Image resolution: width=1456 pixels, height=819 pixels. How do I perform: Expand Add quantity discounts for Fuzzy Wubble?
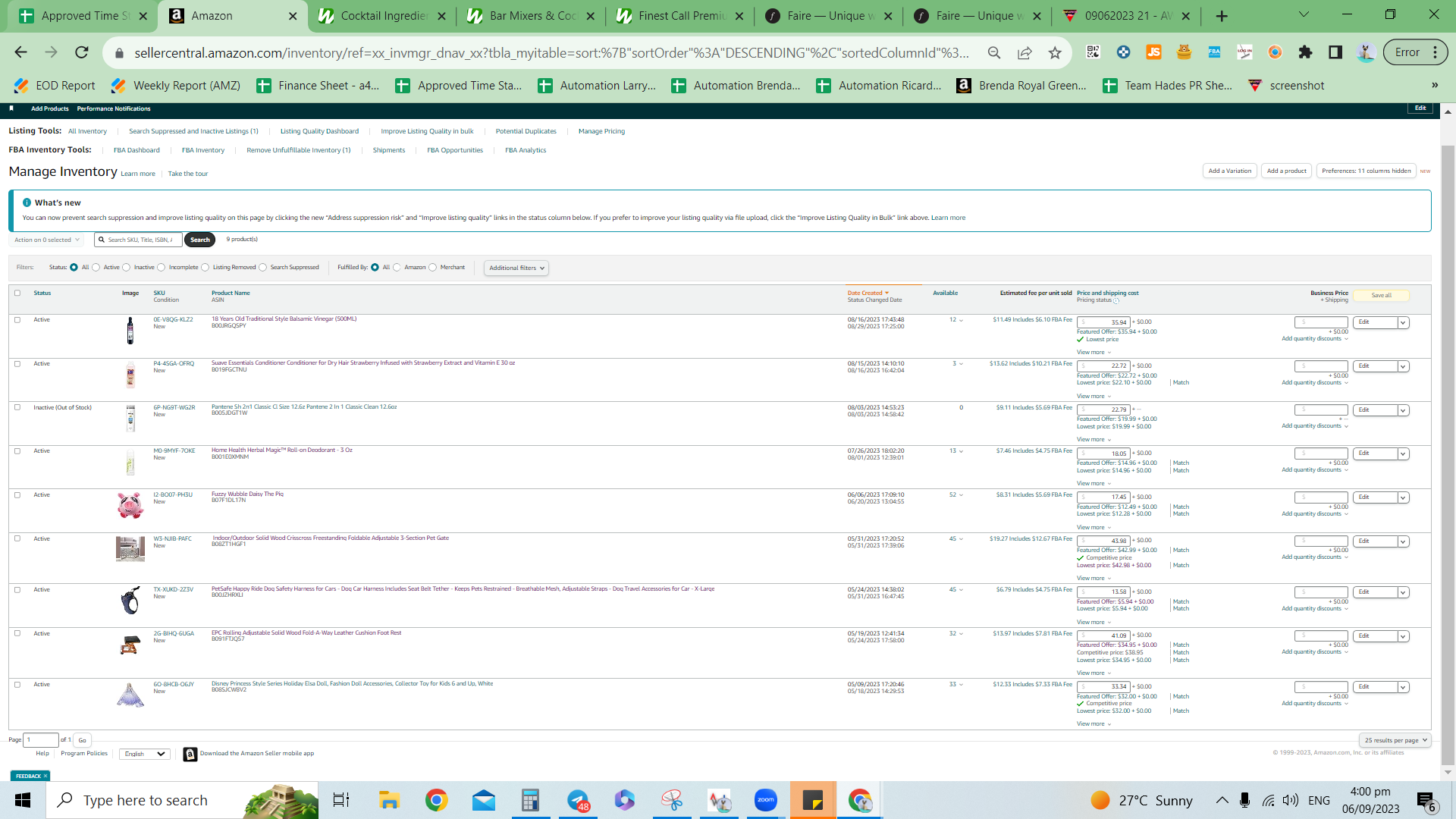1315,514
